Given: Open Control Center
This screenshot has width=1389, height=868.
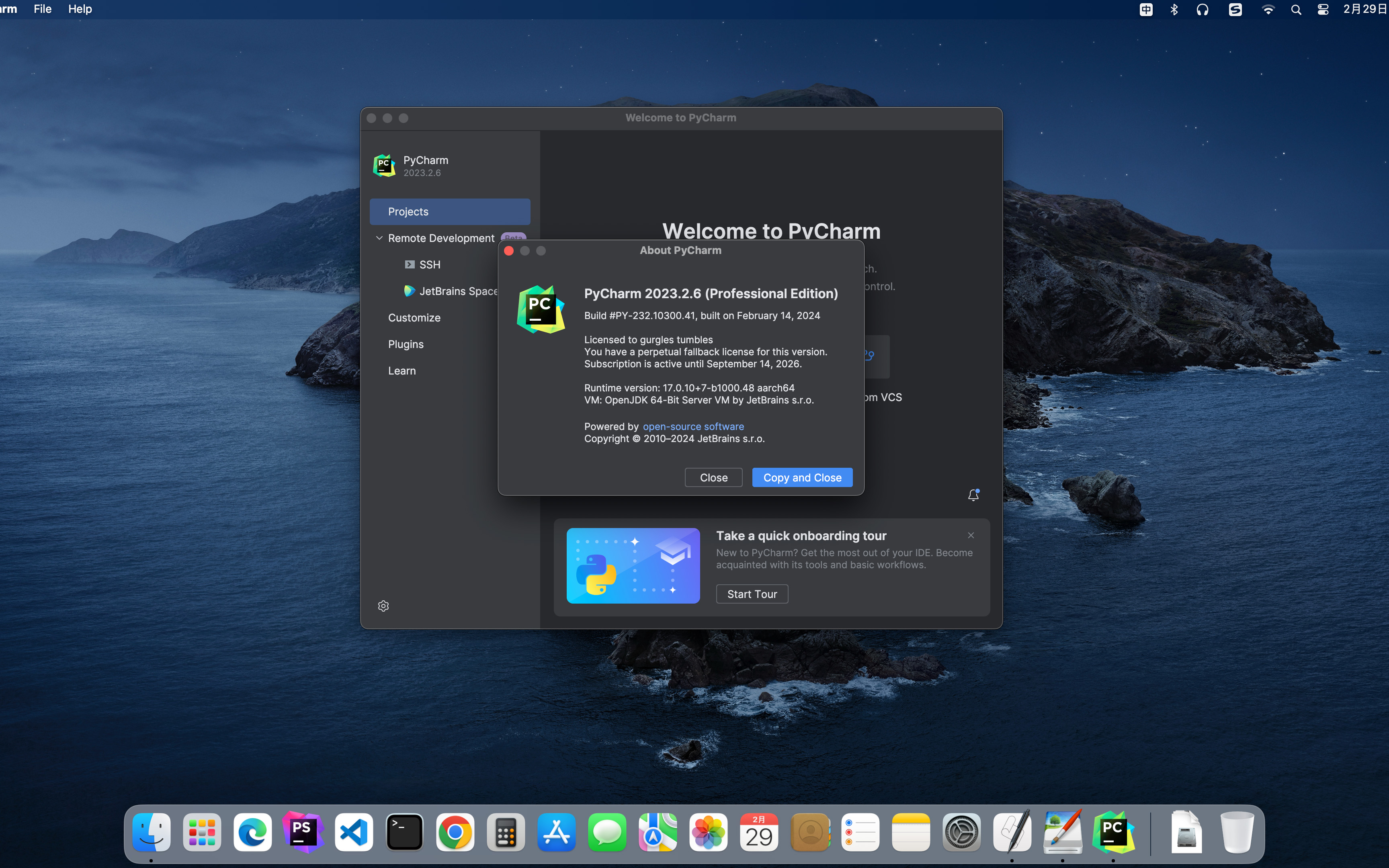Looking at the screenshot, I should coord(1323,9).
